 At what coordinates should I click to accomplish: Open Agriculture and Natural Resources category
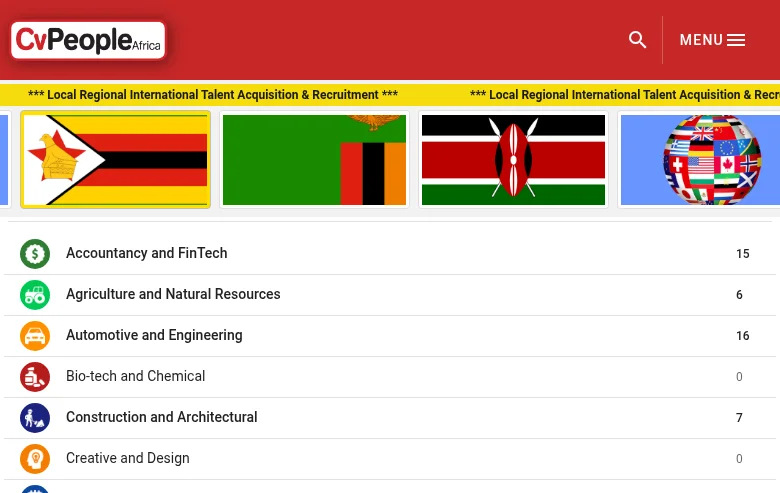click(390, 295)
